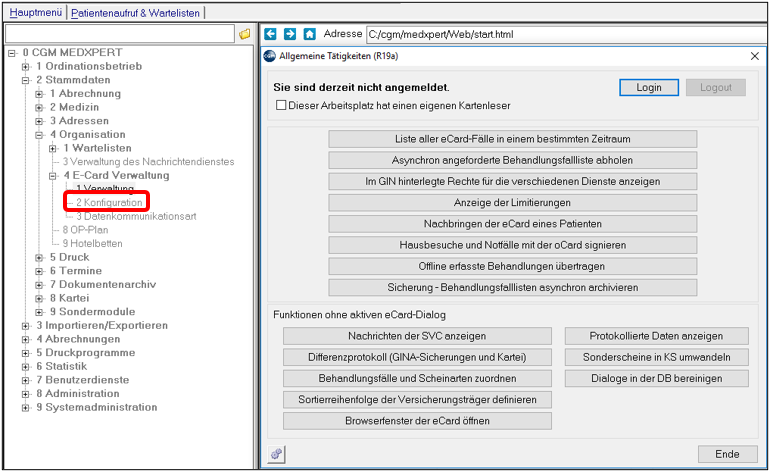Collapse the 4 E-Card Verwaltung node

(53, 175)
